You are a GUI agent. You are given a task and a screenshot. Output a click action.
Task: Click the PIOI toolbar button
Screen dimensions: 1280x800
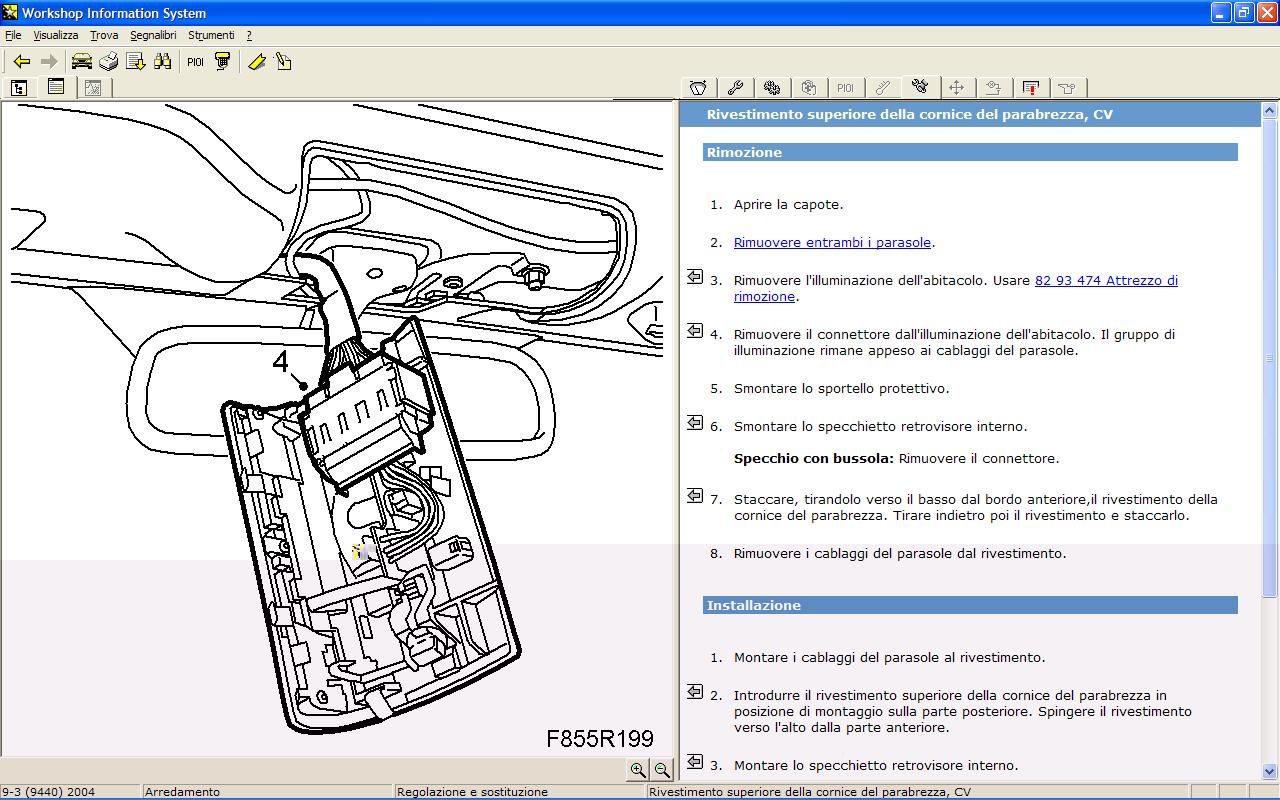pos(195,62)
